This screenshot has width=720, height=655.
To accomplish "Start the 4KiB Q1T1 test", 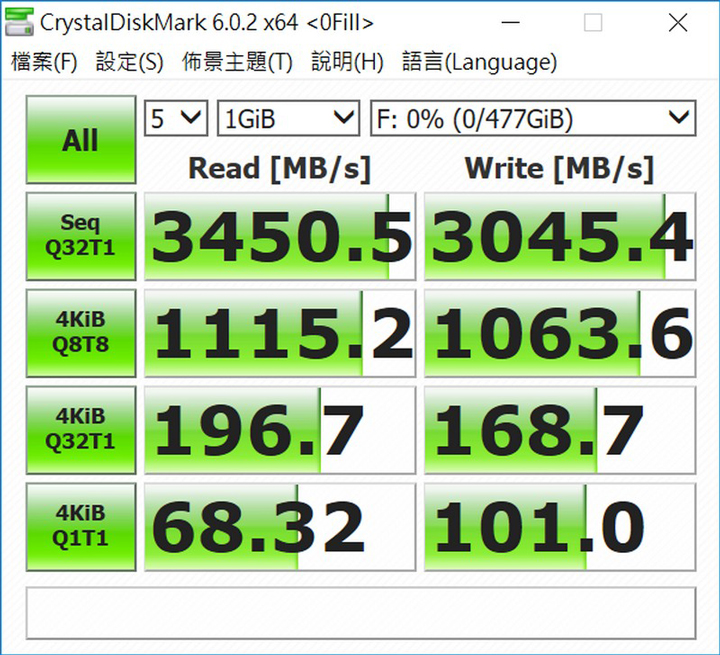I will pyautogui.click(x=81, y=527).
